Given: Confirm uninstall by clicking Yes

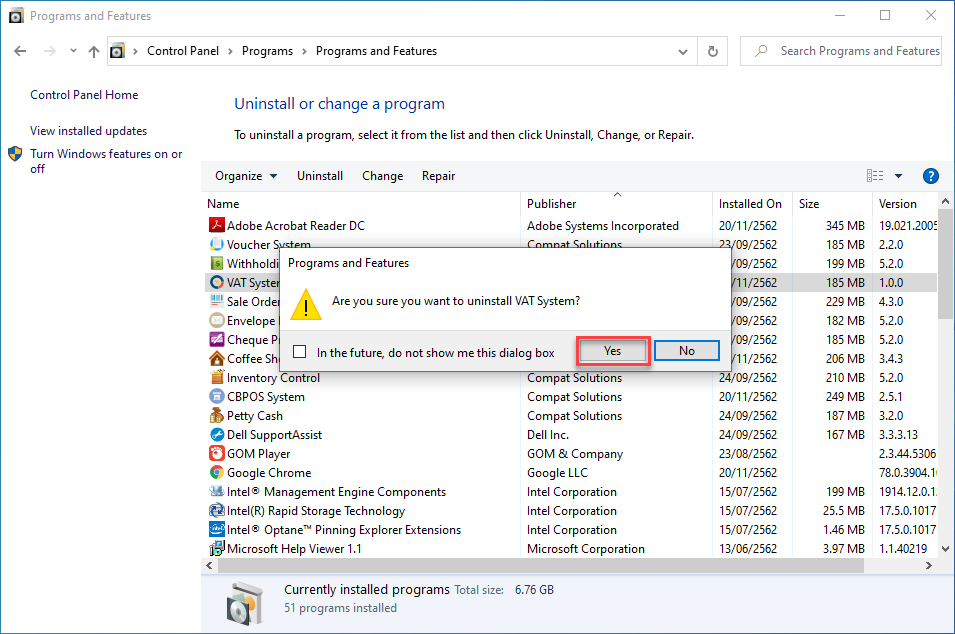Looking at the screenshot, I should coord(613,351).
